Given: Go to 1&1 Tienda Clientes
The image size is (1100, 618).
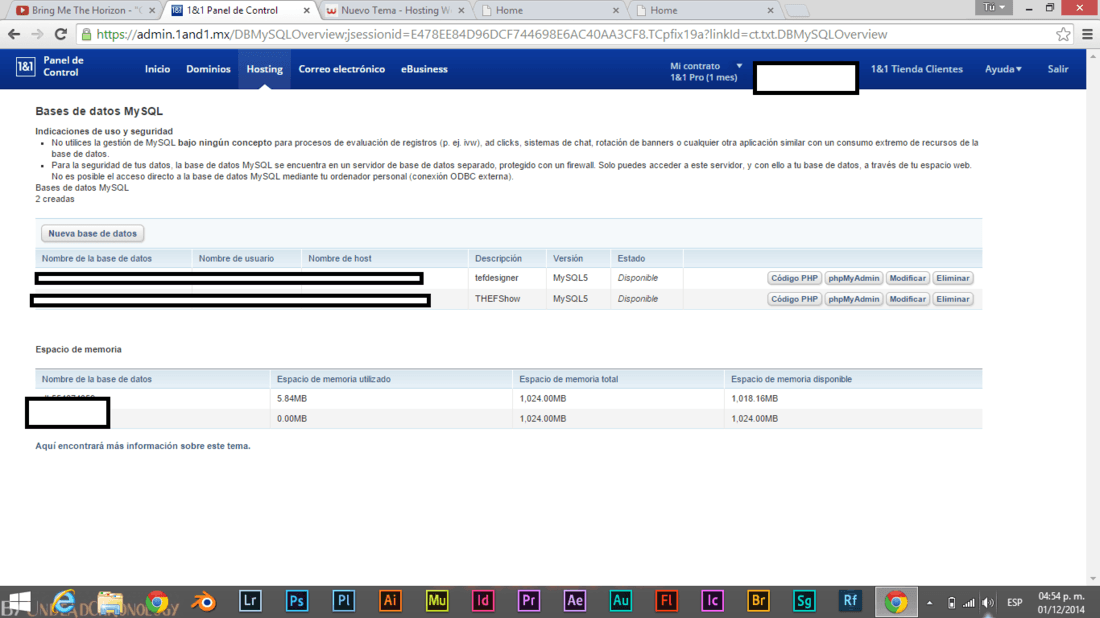Looking at the screenshot, I should pyautogui.click(x=917, y=69).
